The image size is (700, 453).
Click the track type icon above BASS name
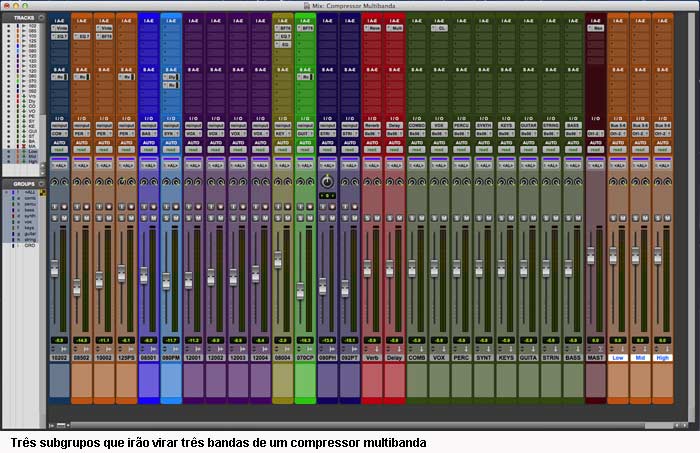[x=578, y=349]
